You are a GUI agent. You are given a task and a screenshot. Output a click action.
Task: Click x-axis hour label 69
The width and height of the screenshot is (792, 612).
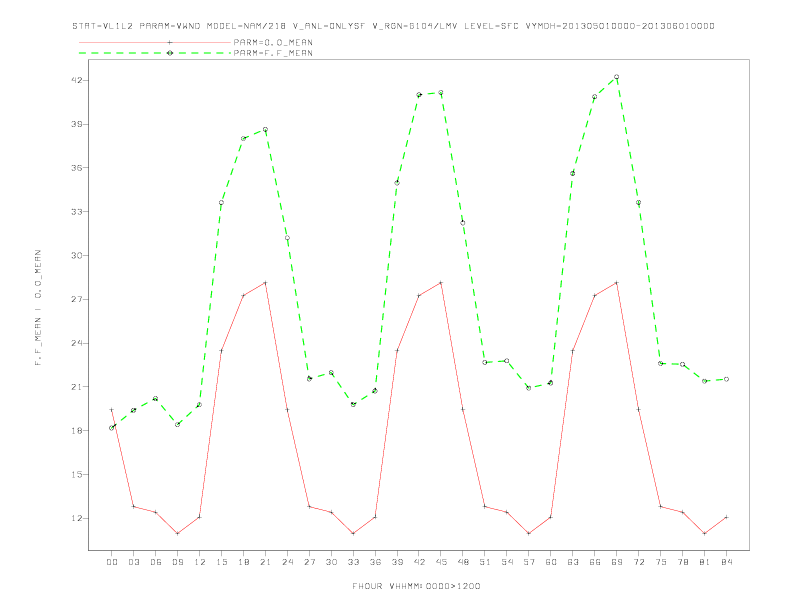pyautogui.click(x=617, y=562)
